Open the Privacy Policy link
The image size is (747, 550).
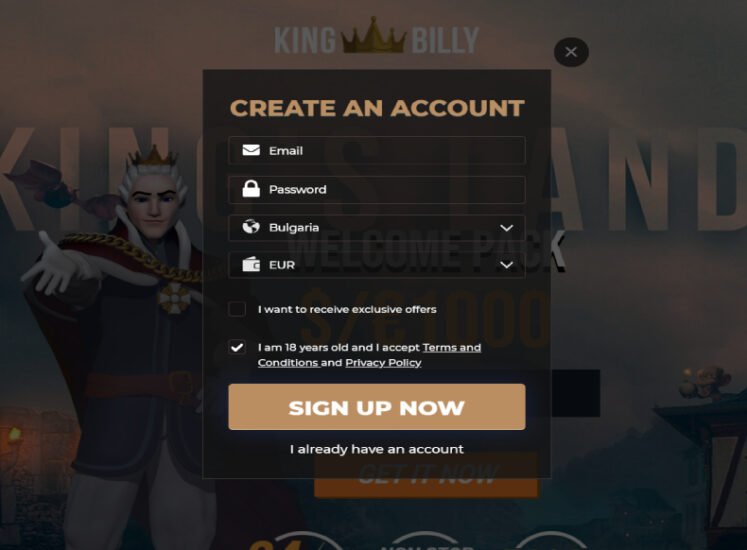coord(383,363)
